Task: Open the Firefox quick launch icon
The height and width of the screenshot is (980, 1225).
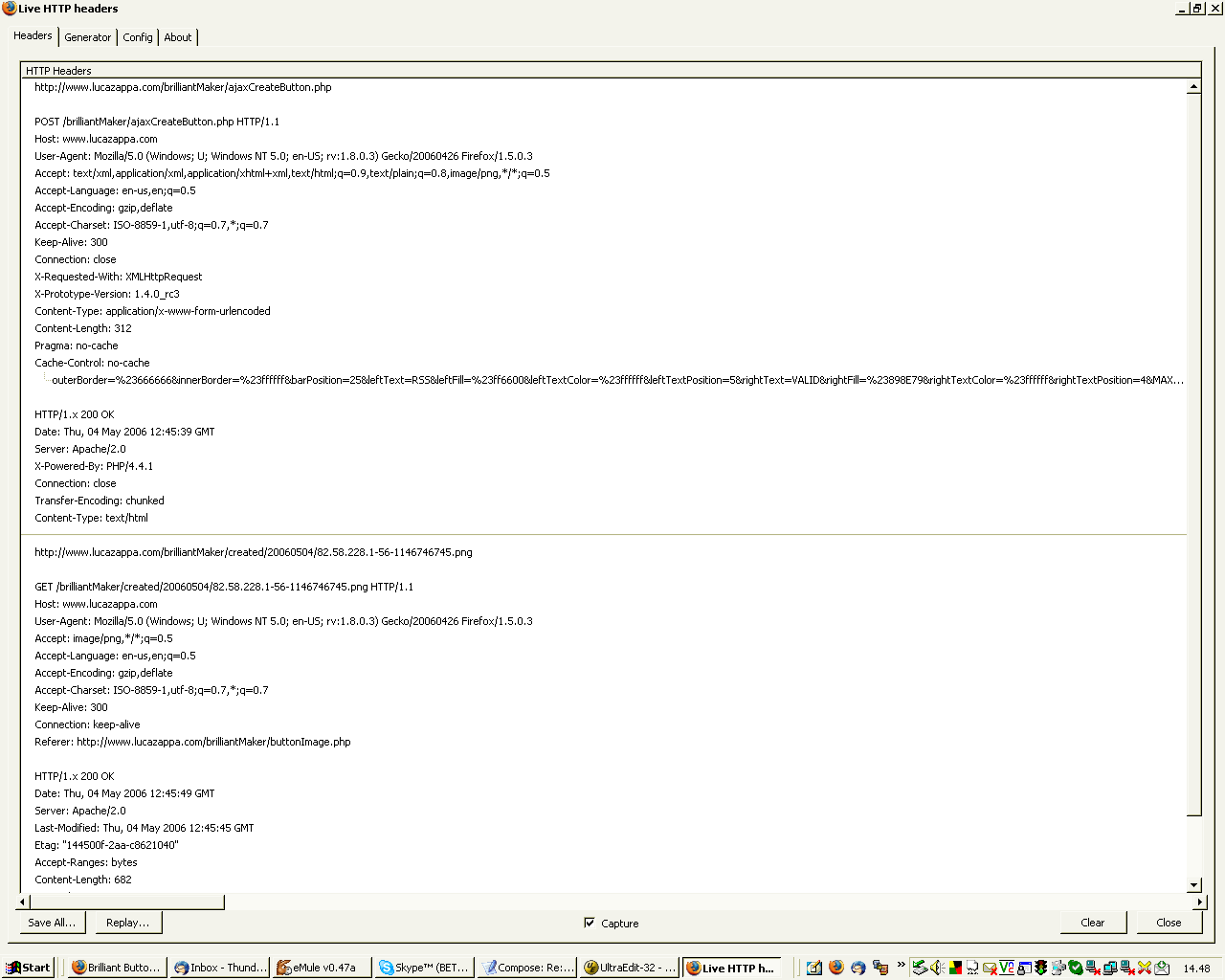Action: tap(836, 968)
